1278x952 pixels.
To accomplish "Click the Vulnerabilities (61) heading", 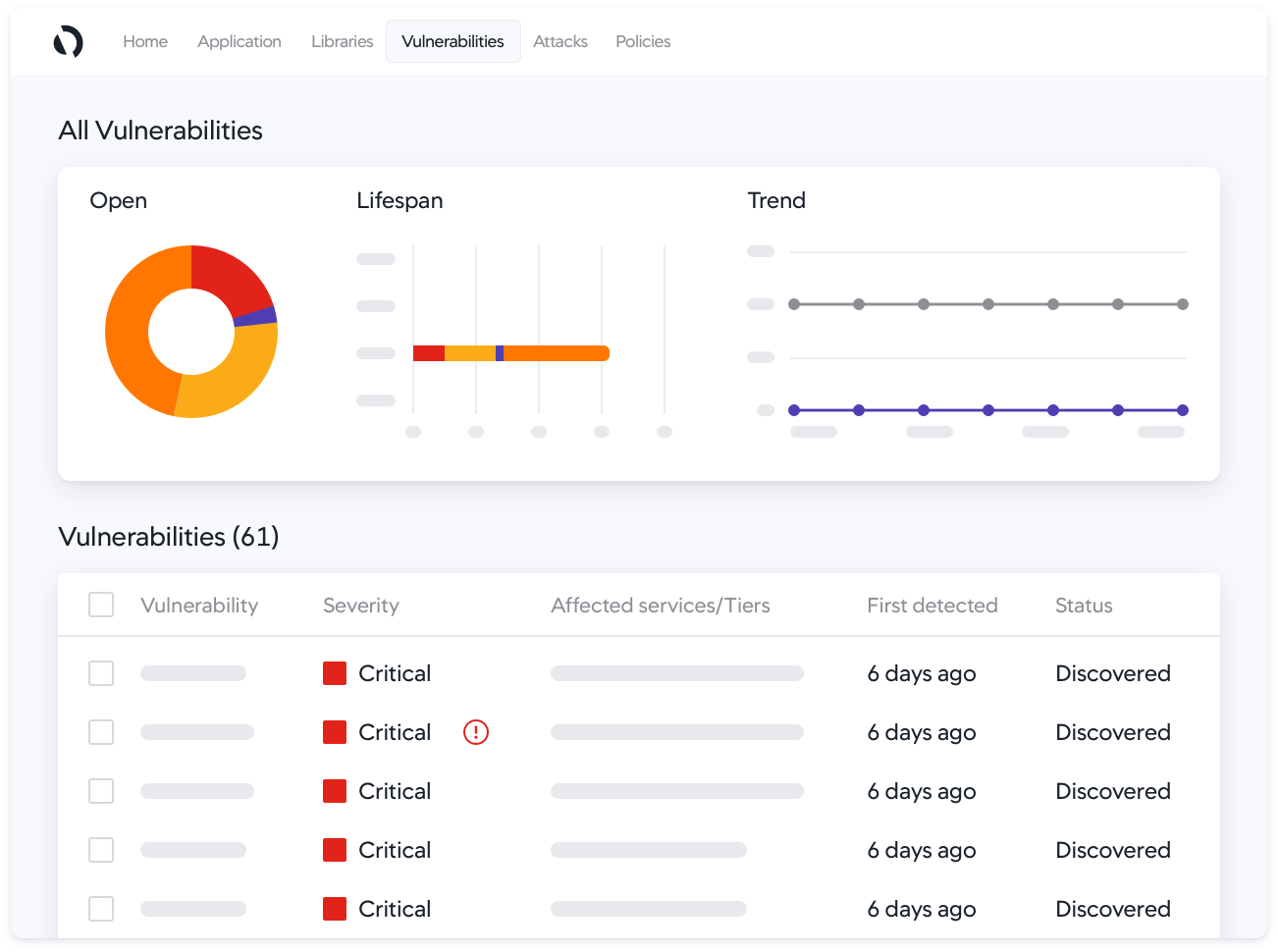I will [169, 537].
